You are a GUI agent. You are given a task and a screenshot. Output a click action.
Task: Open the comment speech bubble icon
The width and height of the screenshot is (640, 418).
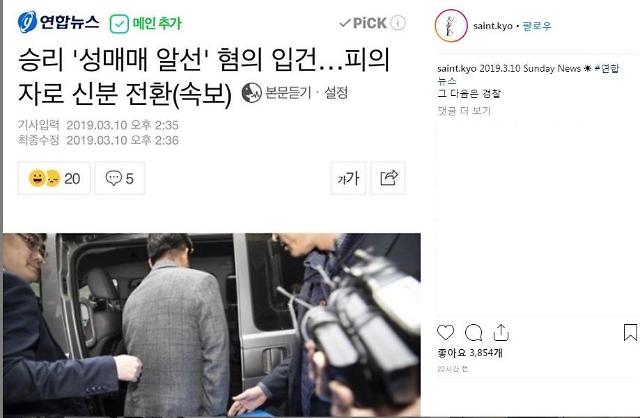[x=473, y=333]
